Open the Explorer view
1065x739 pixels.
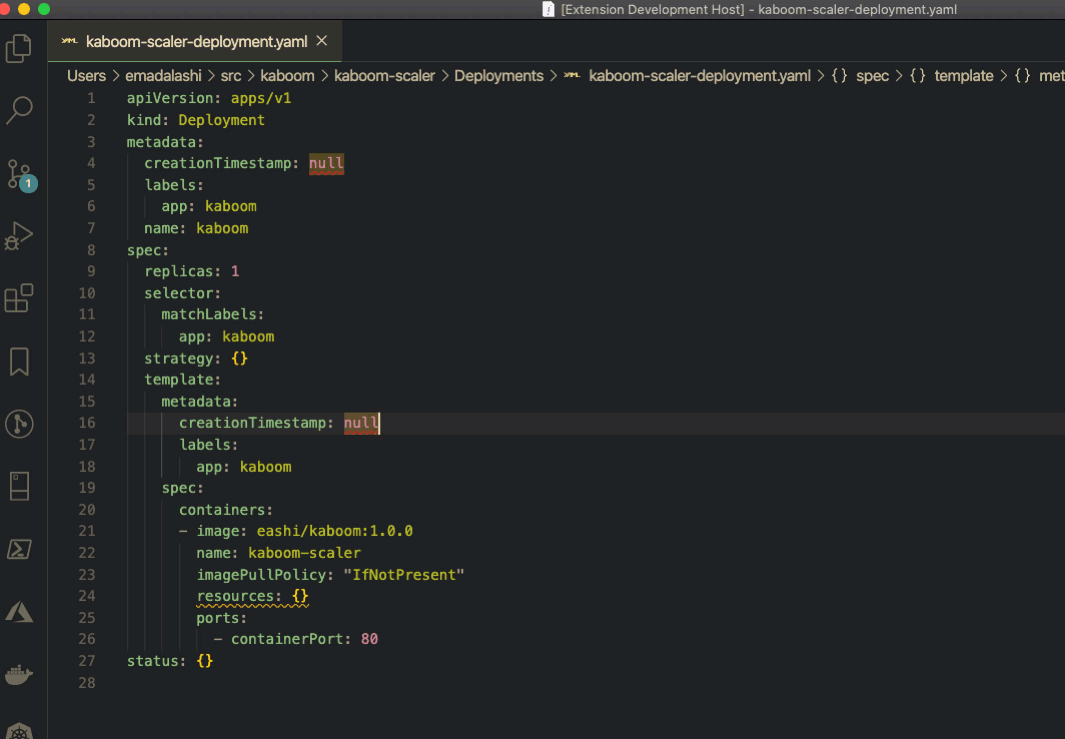[20, 48]
